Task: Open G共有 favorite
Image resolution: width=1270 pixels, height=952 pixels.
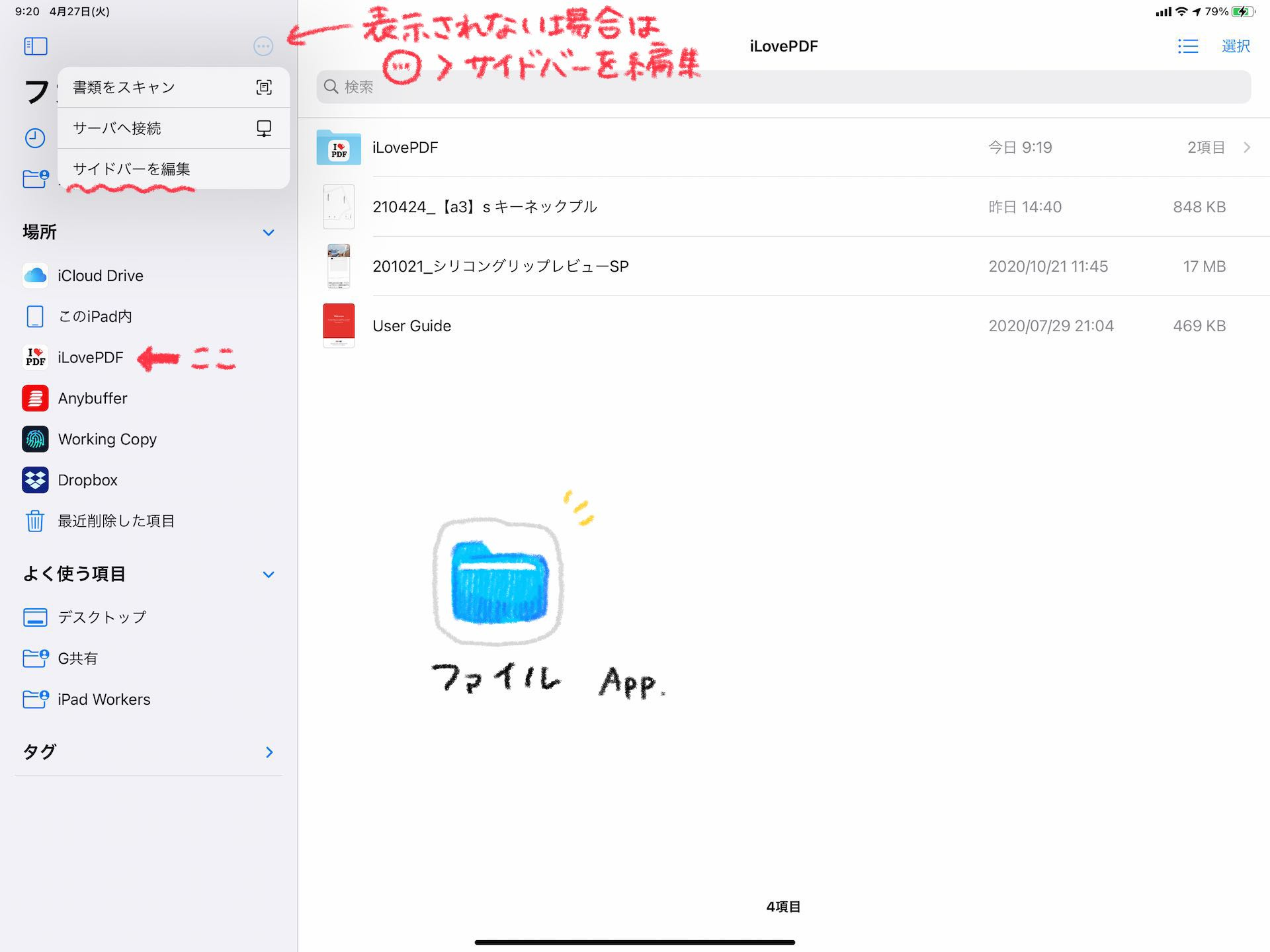Action: [77, 658]
